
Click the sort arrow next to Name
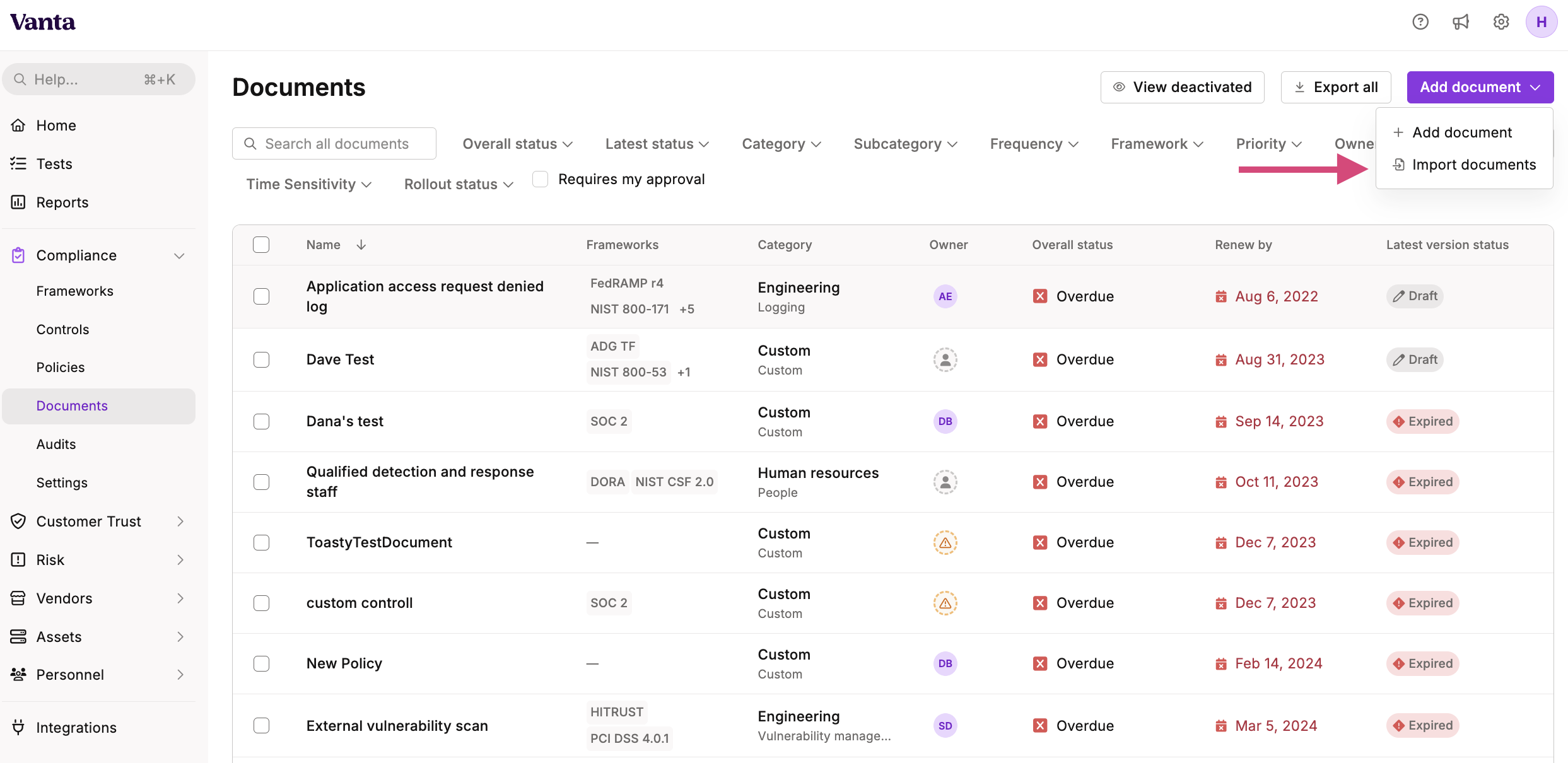(361, 245)
